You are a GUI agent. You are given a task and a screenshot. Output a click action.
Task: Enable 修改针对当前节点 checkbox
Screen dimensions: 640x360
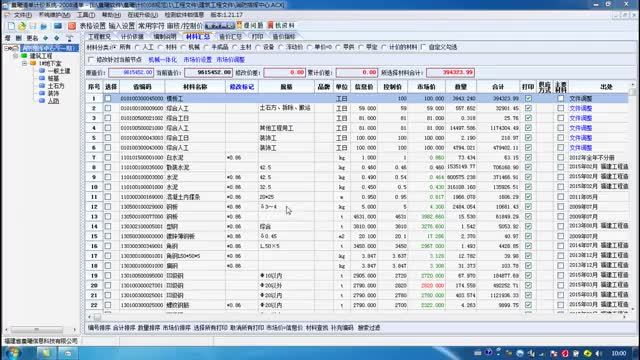pyautogui.click(x=91, y=60)
